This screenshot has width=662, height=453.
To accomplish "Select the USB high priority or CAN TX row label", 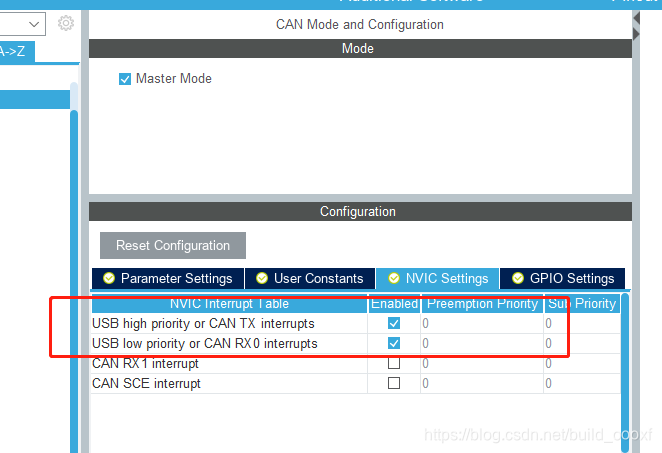I will 203,323.
